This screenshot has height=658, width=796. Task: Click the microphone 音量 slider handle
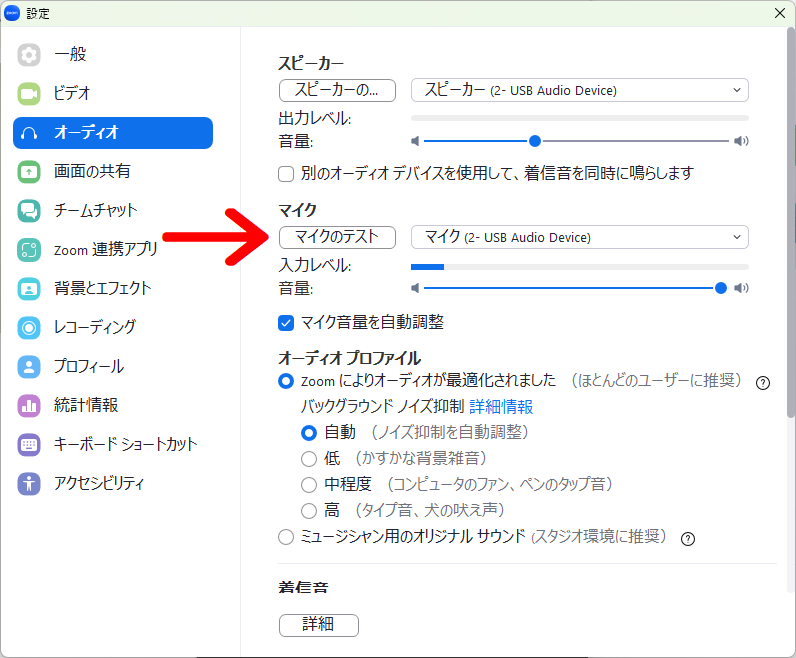(x=720, y=288)
